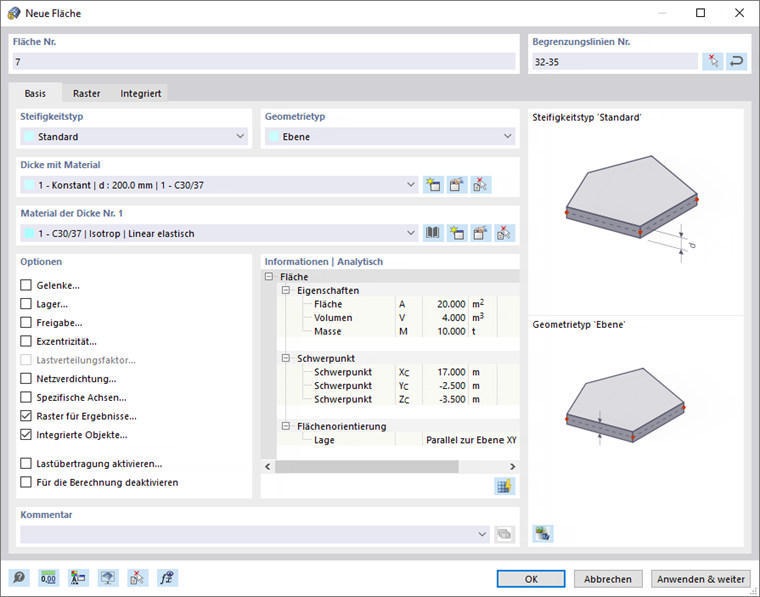Click the comment library icon beside Kommentar
Viewport: 760px width, 597px height.
[x=504, y=534]
